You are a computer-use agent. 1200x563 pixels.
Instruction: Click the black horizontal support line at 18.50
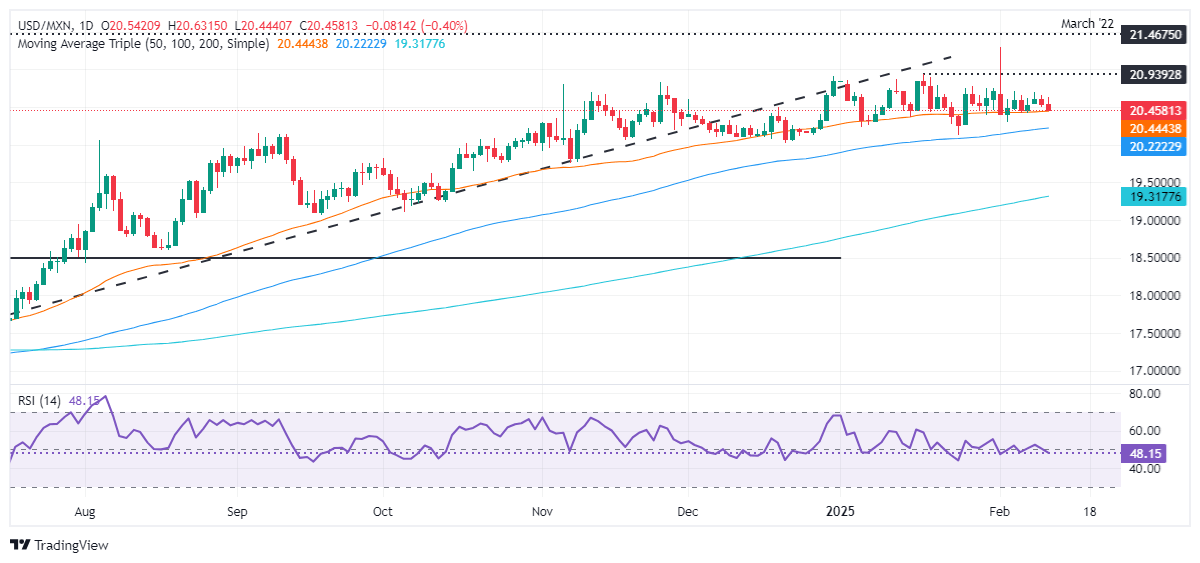pyautogui.click(x=426, y=258)
